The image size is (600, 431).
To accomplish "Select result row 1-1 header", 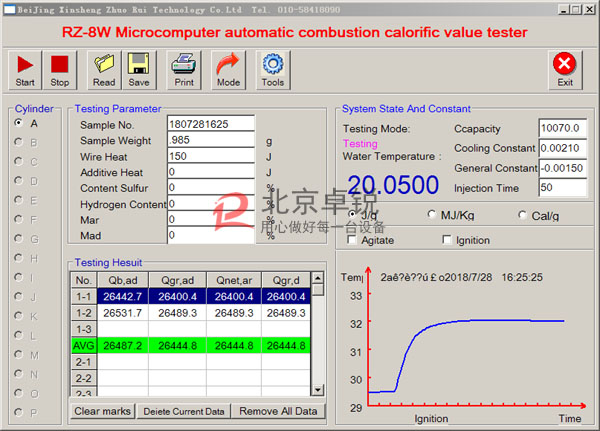I will point(84,296).
